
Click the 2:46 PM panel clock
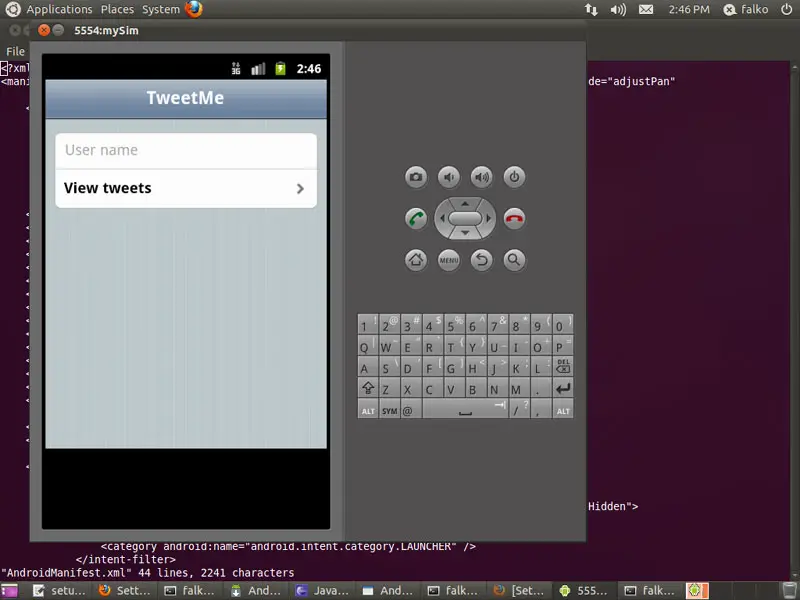click(x=689, y=9)
